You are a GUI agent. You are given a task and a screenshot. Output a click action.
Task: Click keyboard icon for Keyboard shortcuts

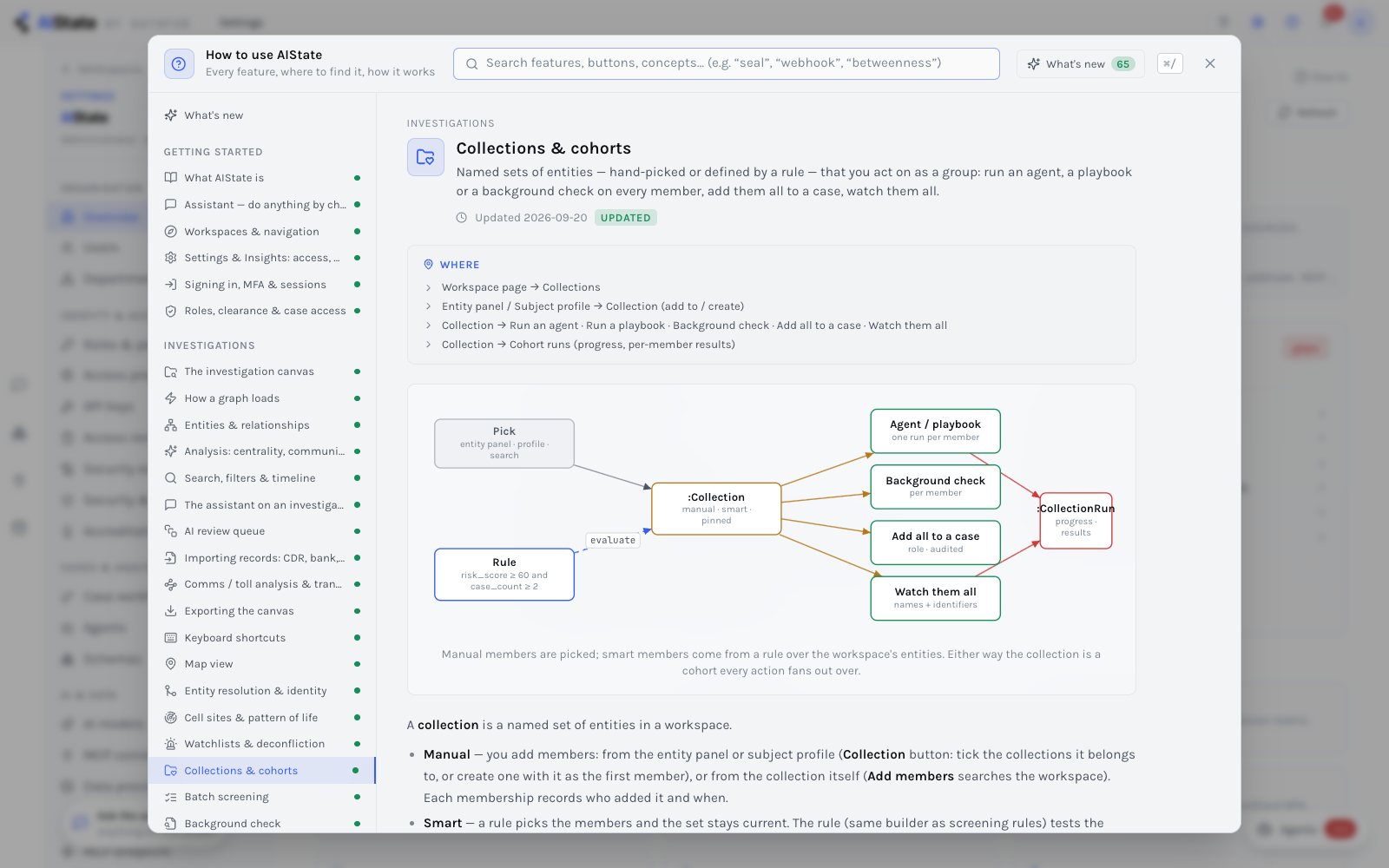pos(171,638)
